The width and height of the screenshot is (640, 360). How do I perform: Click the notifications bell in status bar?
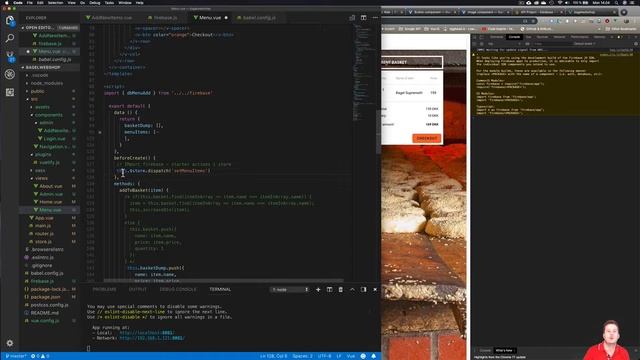[x=373, y=356]
